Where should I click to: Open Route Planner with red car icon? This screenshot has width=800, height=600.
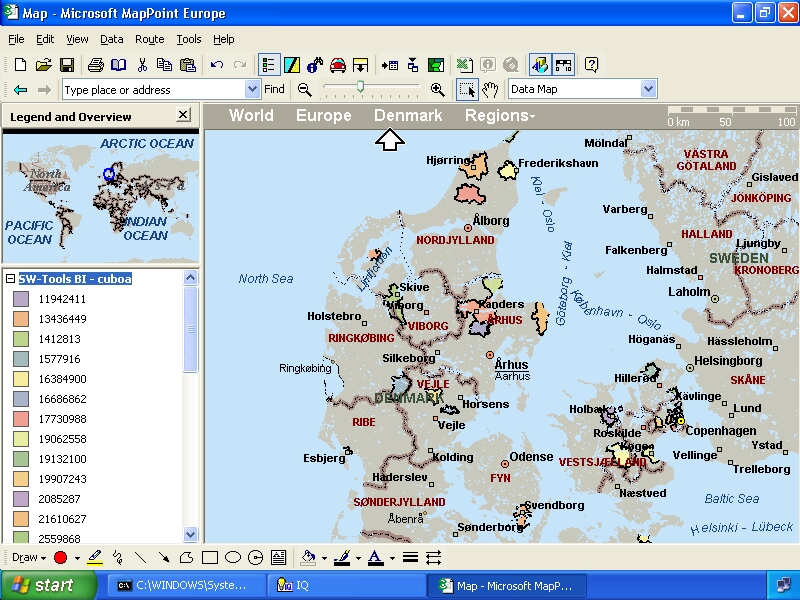338,65
